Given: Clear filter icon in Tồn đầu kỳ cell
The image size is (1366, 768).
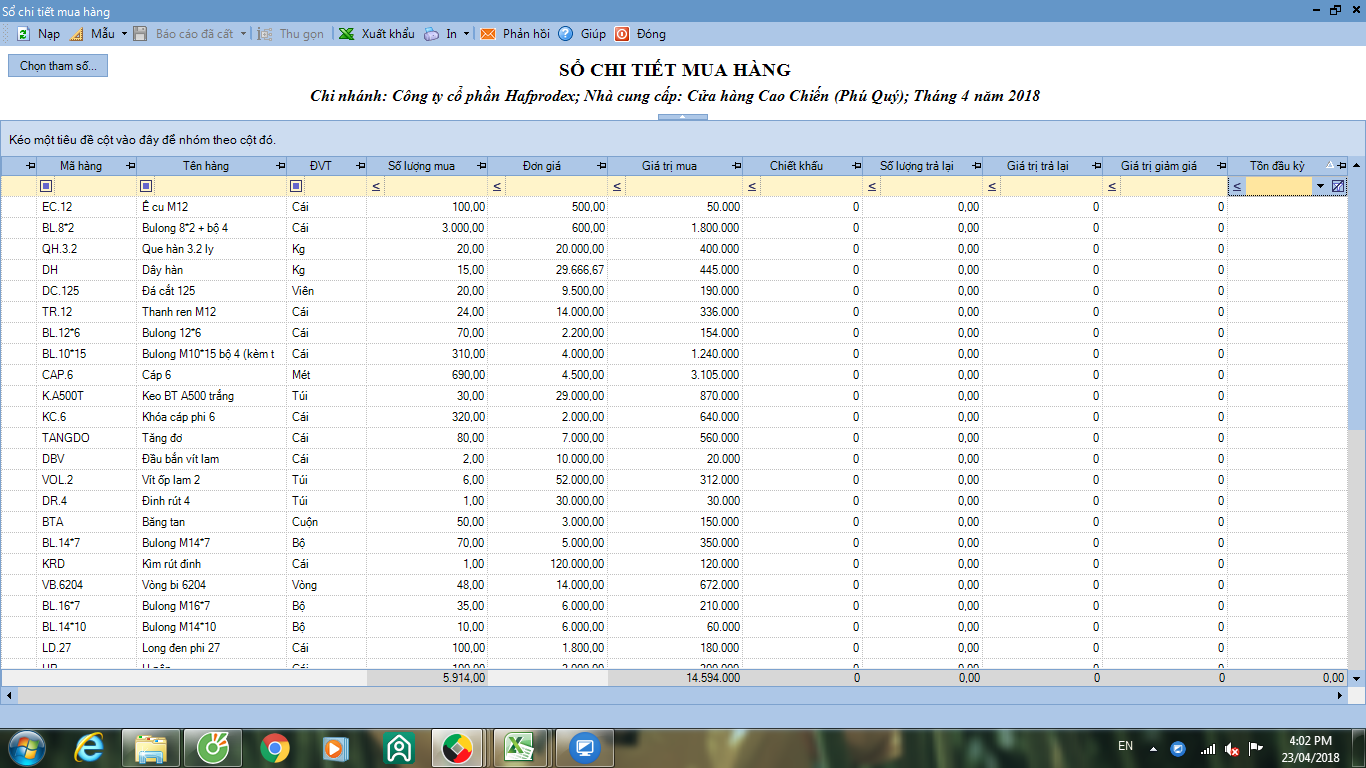Looking at the screenshot, I should (x=1338, y=186).
